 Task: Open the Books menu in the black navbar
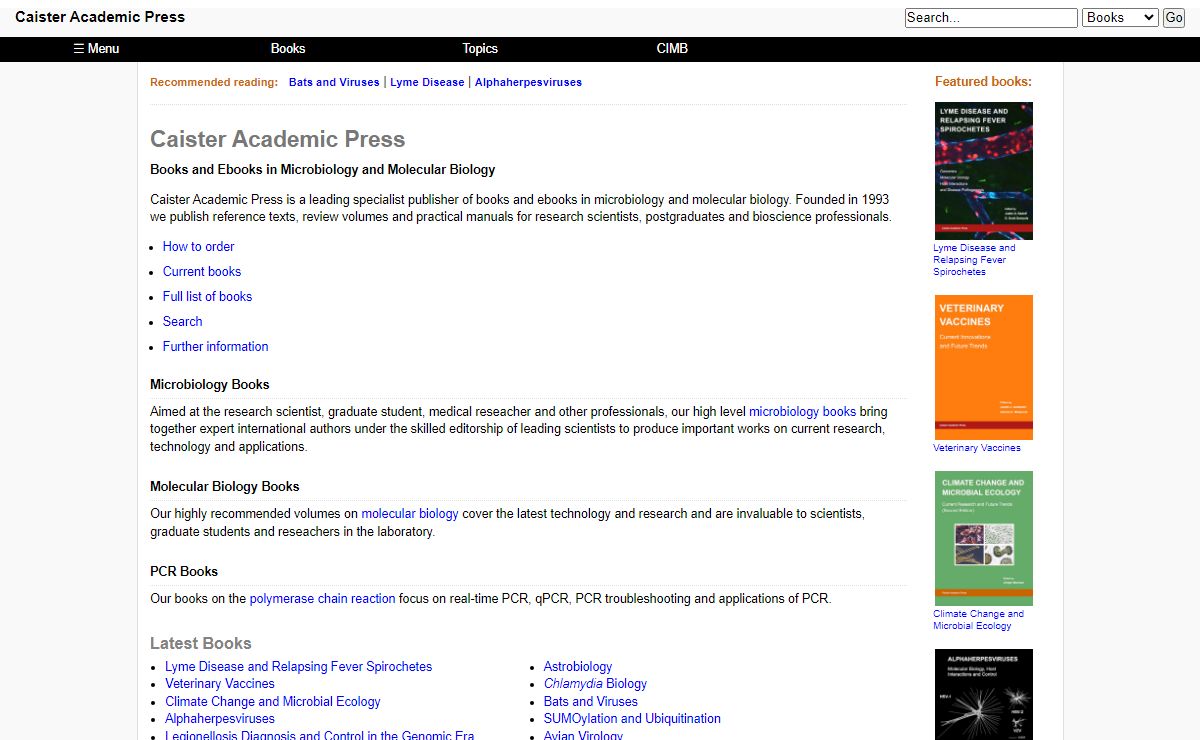click(x=288, y=48)
